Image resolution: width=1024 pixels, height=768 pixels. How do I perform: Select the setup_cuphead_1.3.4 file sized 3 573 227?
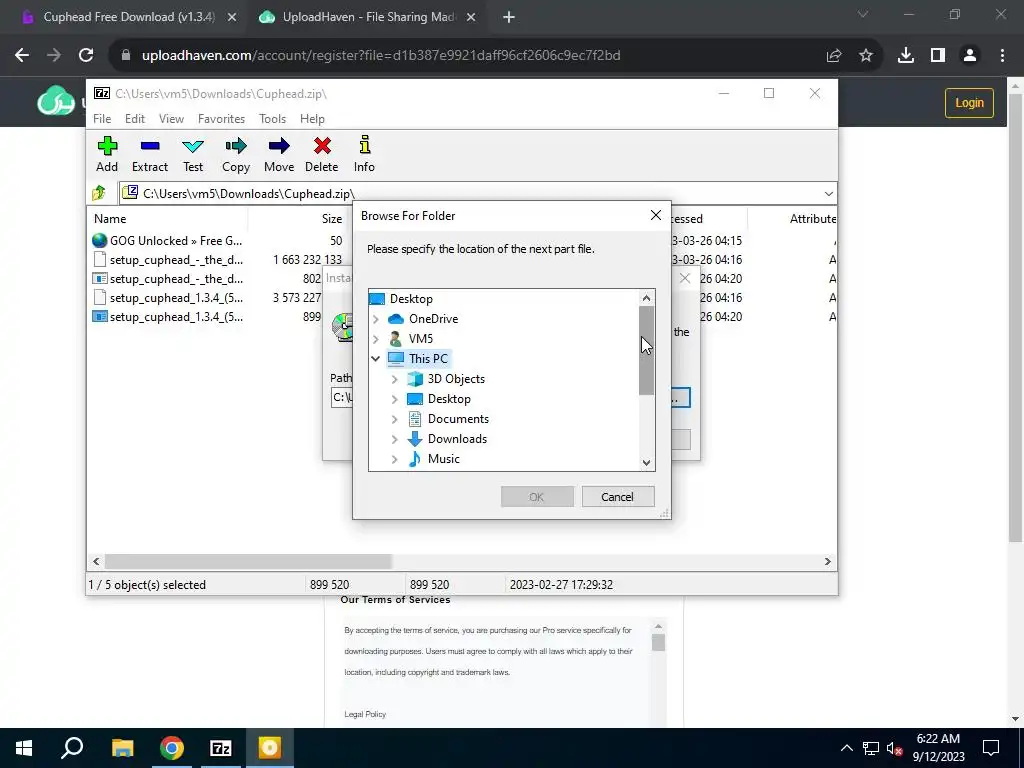[x=168, y=298]
